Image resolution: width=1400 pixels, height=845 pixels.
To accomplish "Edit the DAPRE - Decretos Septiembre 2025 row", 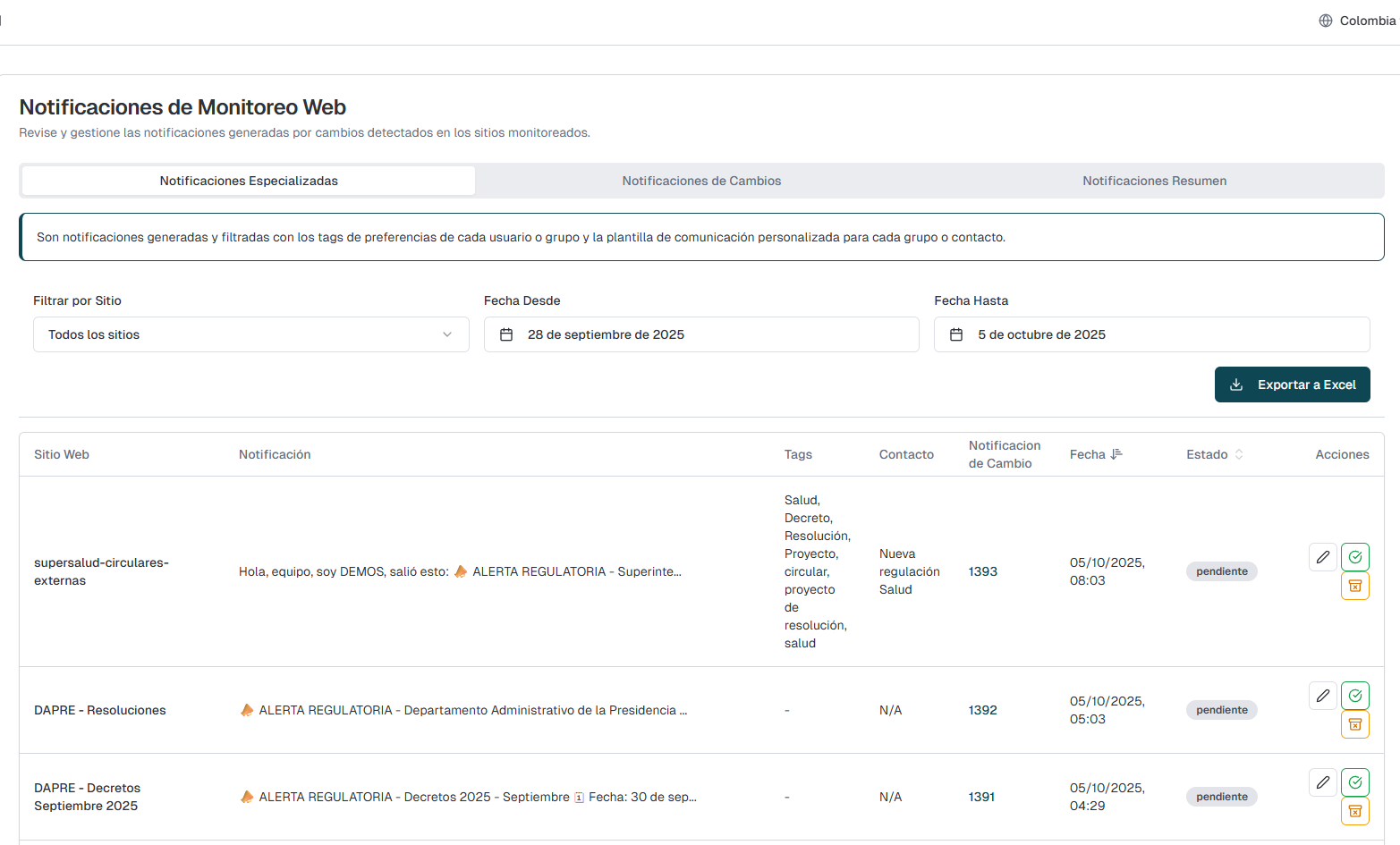I will [x=1322, y=782].
